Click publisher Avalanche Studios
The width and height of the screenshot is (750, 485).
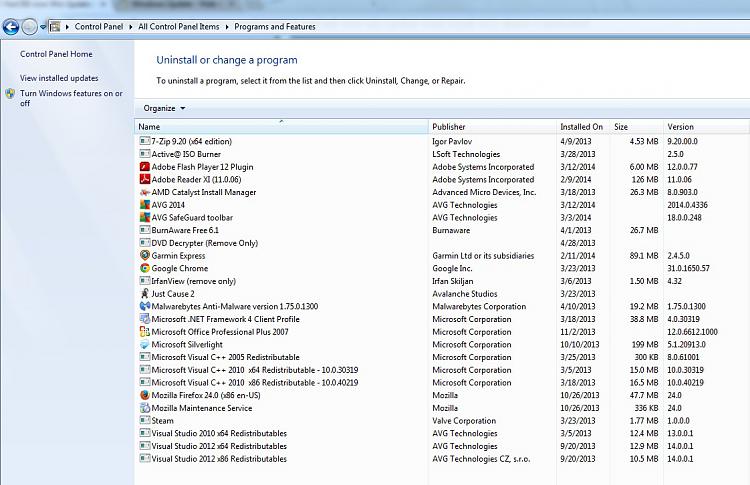click(465, 294)
